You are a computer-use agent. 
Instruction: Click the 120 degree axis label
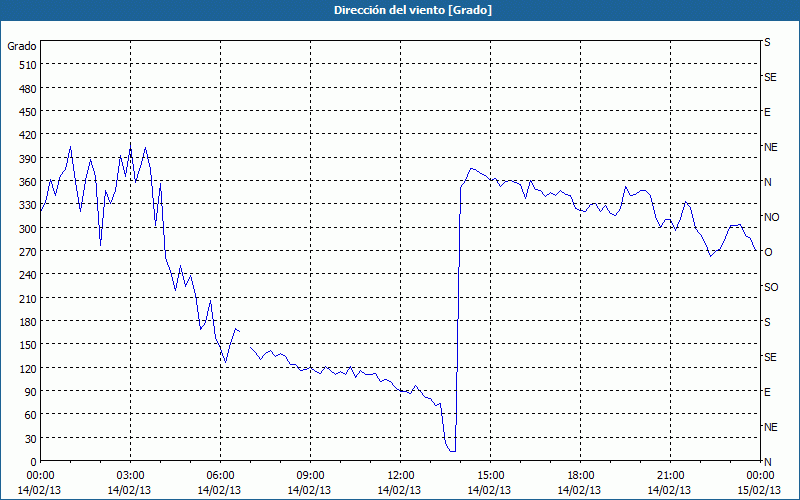(x=28, y=368)
